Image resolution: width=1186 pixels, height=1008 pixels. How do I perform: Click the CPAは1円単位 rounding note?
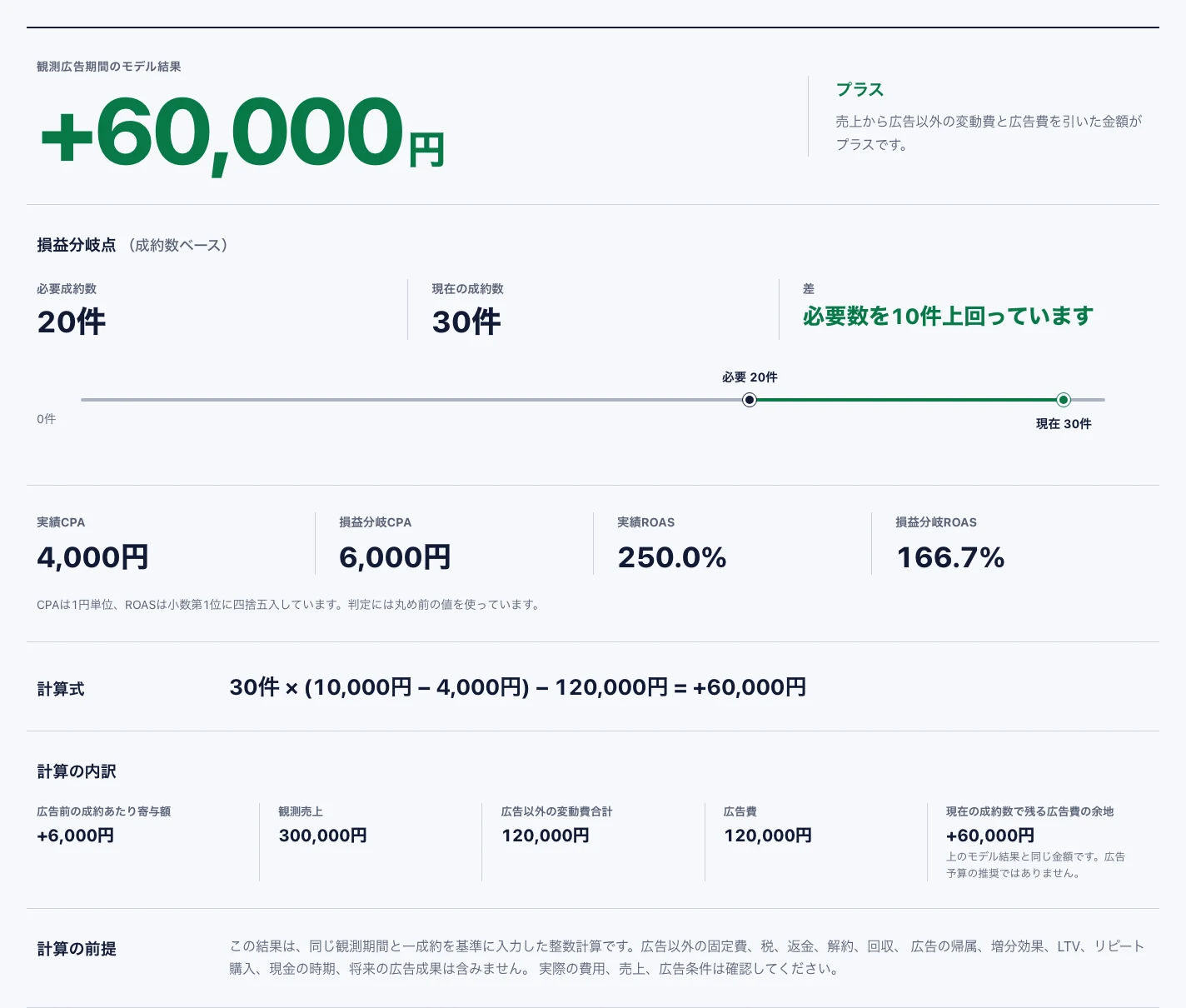(290, 605)
